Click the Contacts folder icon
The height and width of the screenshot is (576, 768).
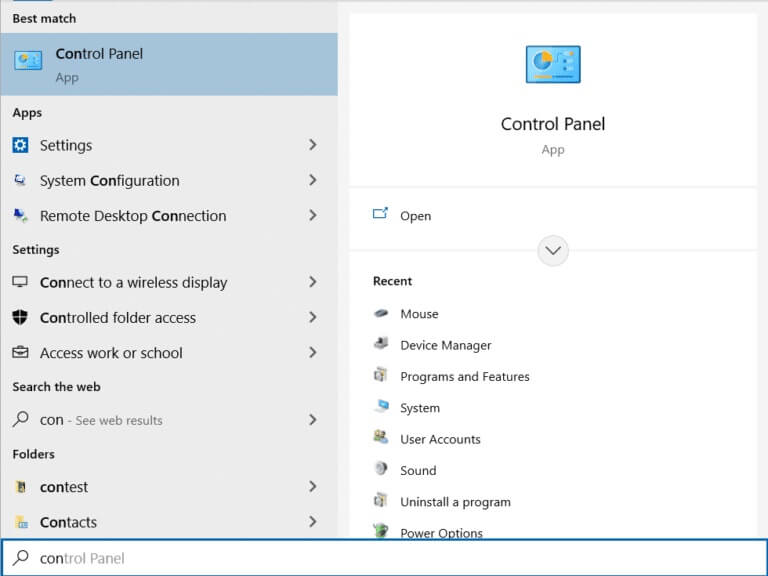point(21,522)
